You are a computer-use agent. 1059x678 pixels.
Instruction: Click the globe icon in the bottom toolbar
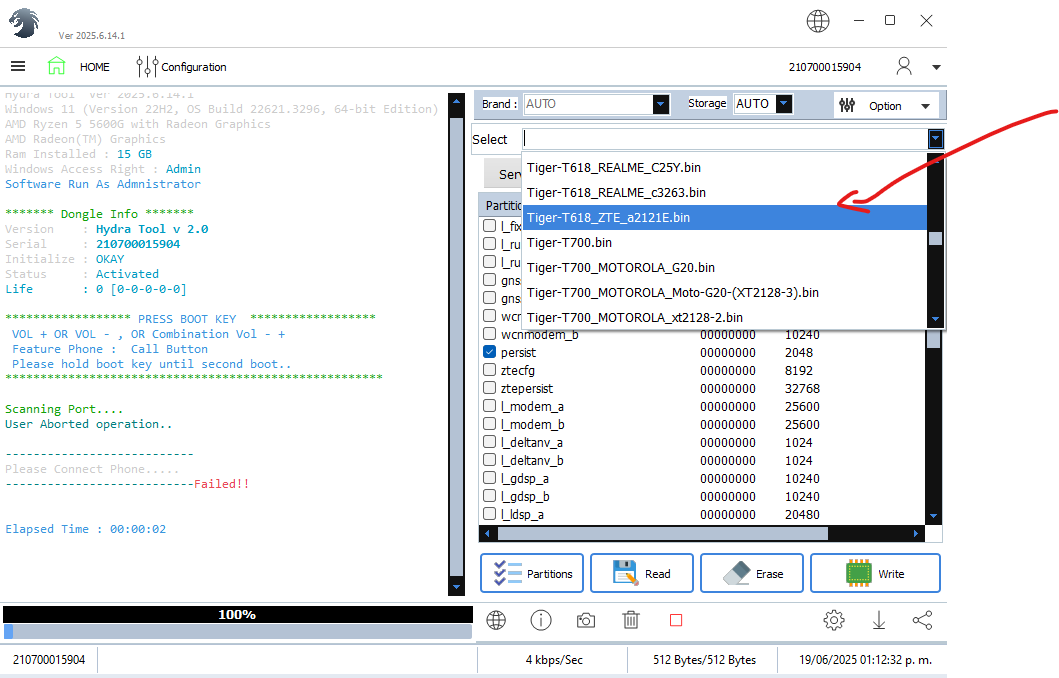point(496,620)
